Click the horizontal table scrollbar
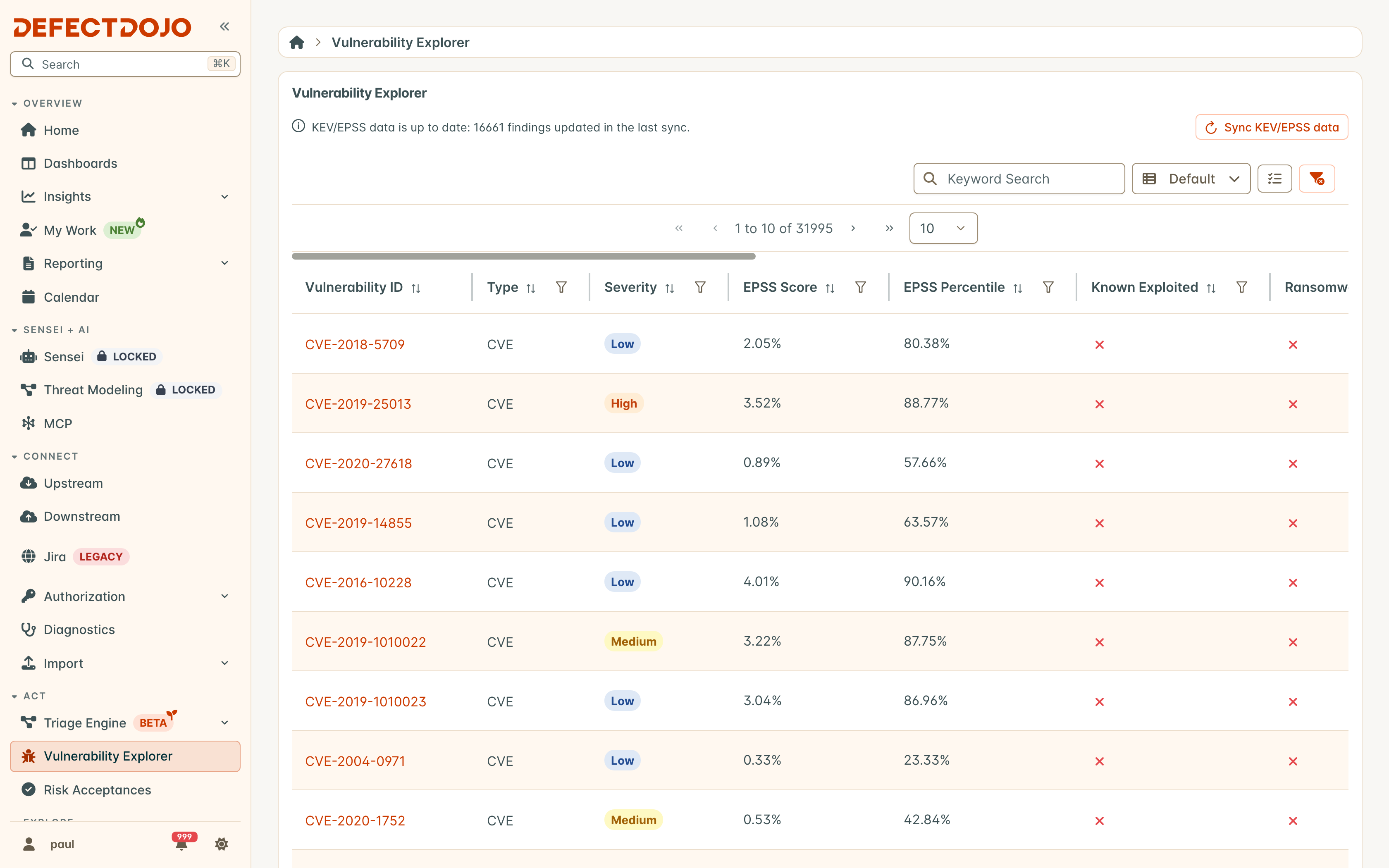1389x868 pixels. [523, 256]
